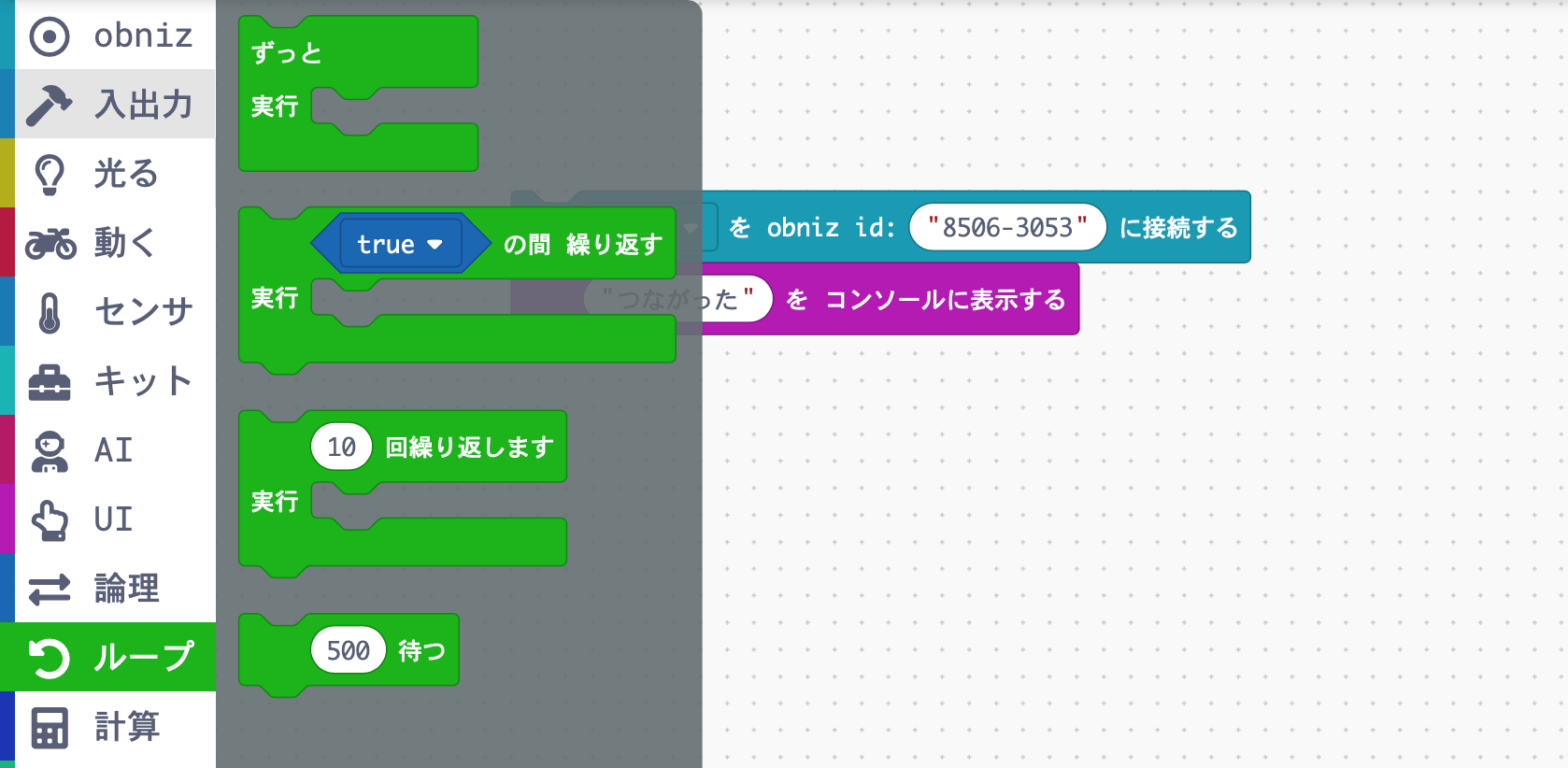The image size is (1568, 768).
Task: Open the pointing hand UI icon
Action: 49,519
